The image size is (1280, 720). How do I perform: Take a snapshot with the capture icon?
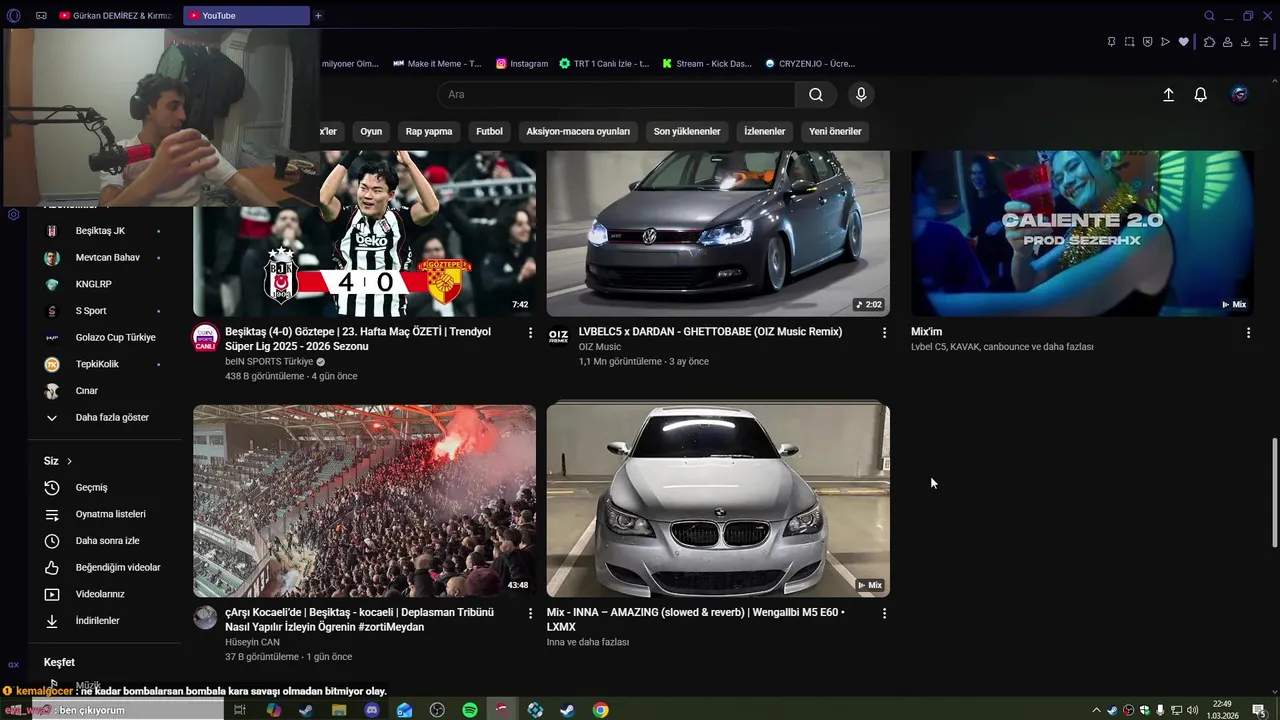pyautogui.click(x=1129, y=42)
